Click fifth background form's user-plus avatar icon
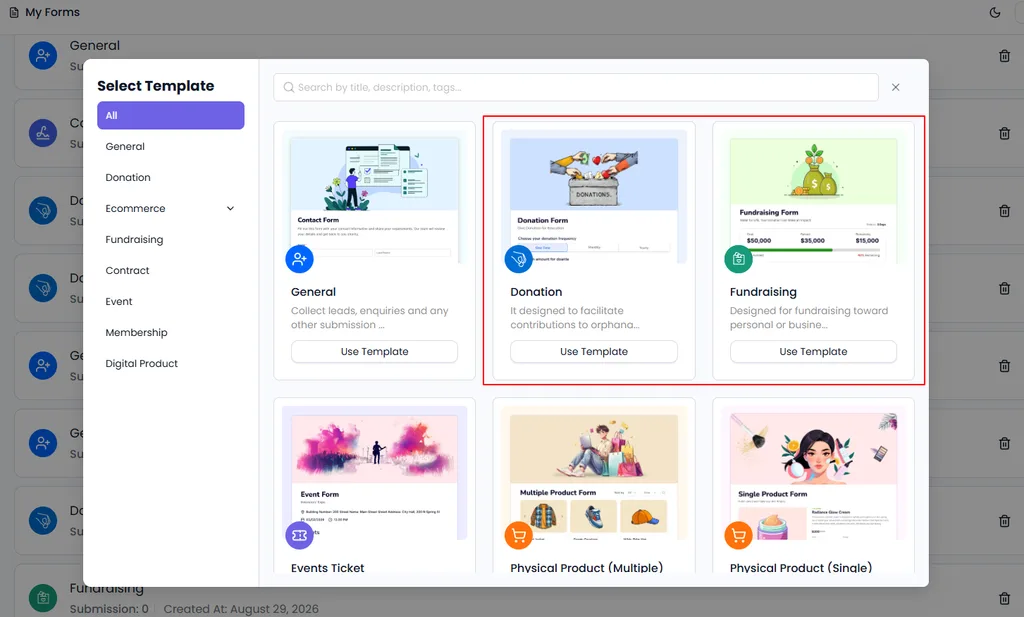Viewport: 1024px width, 617px height. point(43,366)
